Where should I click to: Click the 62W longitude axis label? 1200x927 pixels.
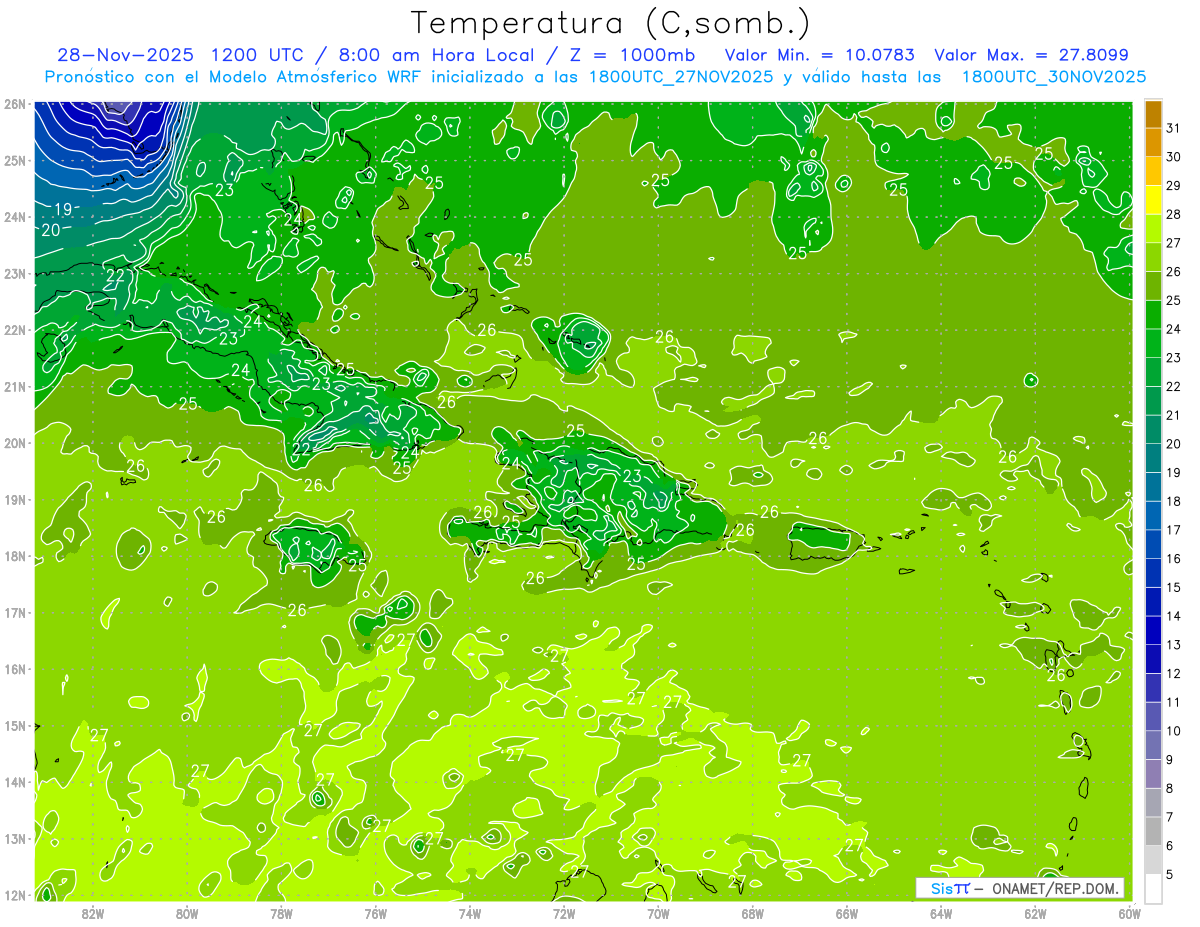tap(1035, 913)
